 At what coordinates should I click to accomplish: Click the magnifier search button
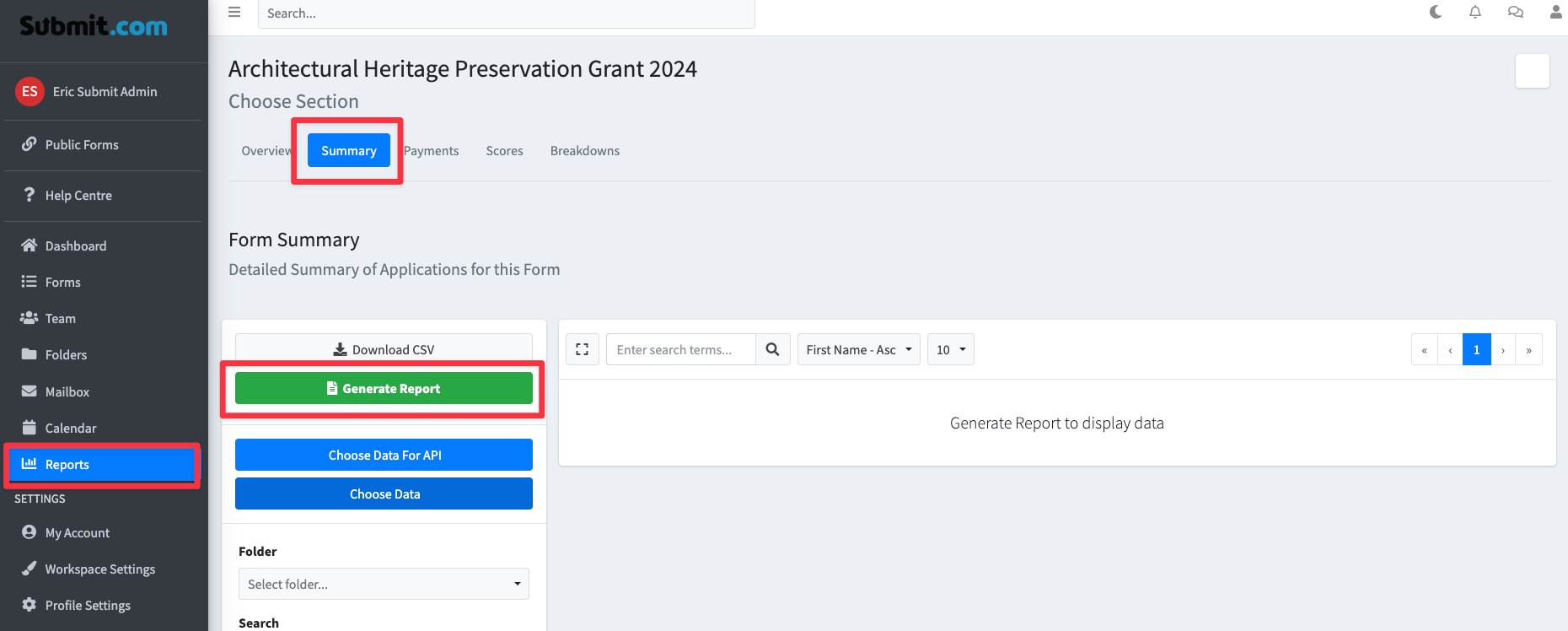click(772, 349)
